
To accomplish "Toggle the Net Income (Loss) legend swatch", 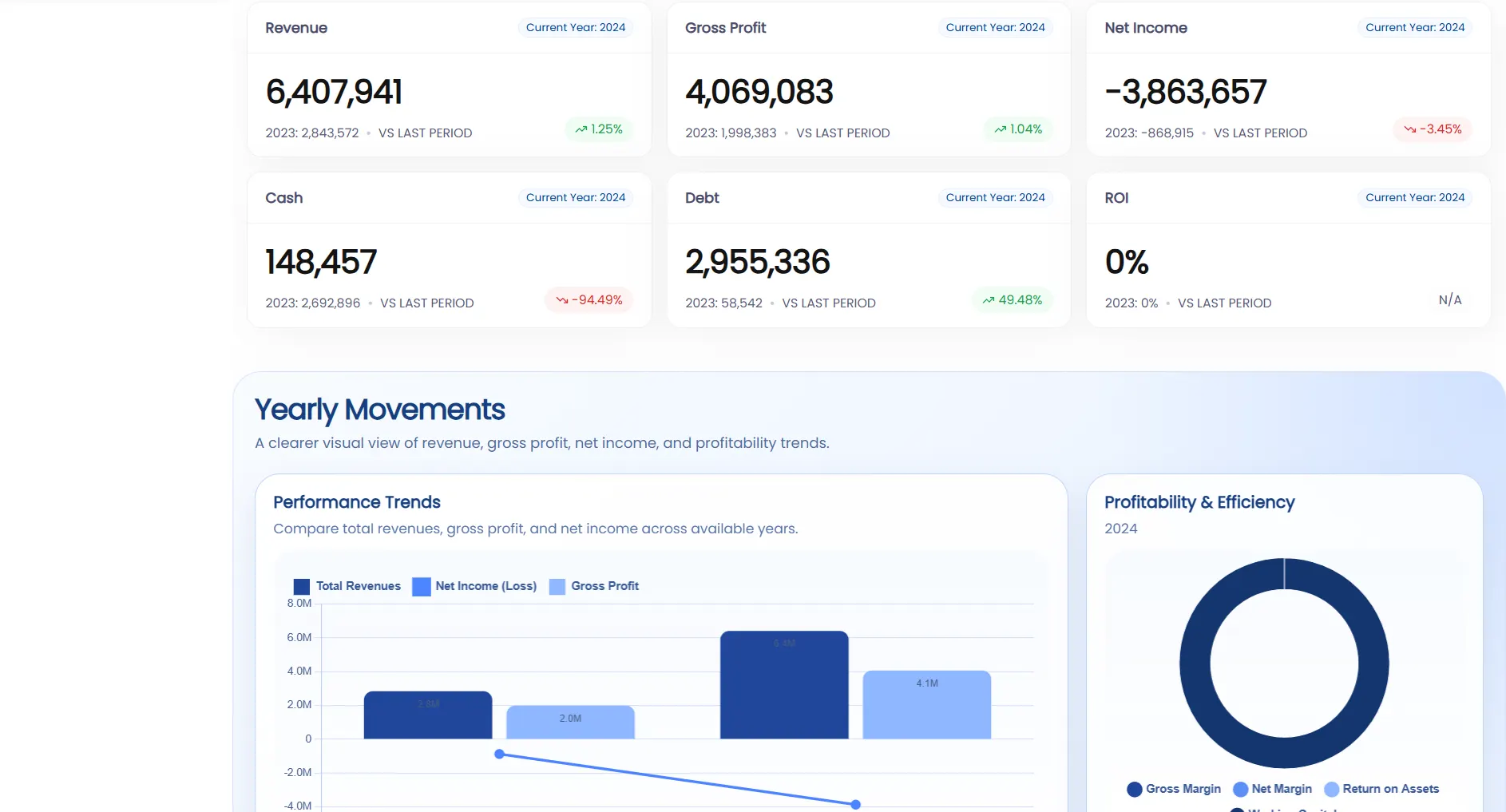I will pyautogui.click(x=422, y=587).
